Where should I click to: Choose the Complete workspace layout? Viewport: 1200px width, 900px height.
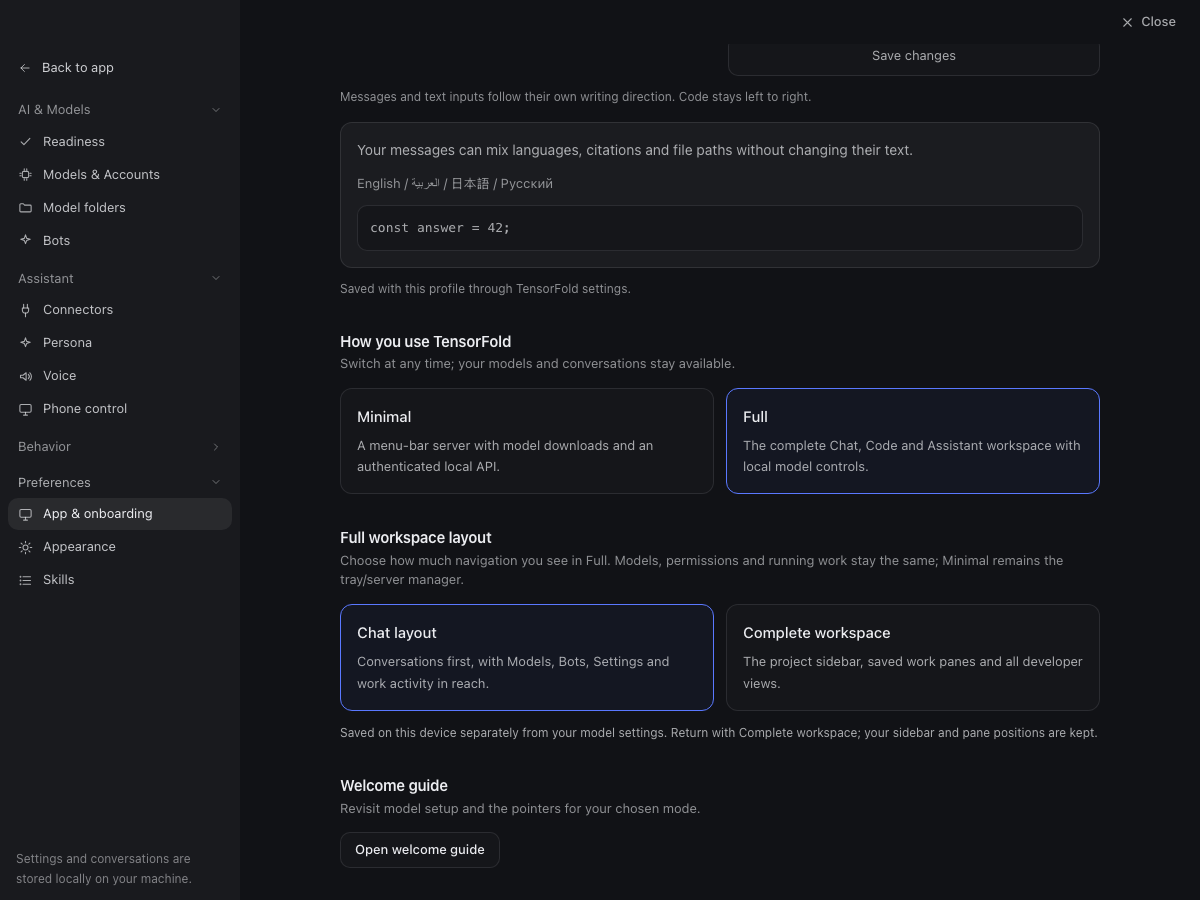pos(913,657)
